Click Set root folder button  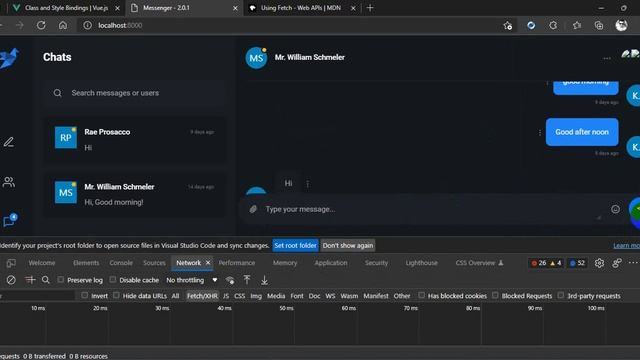click(x=296, y=245)
